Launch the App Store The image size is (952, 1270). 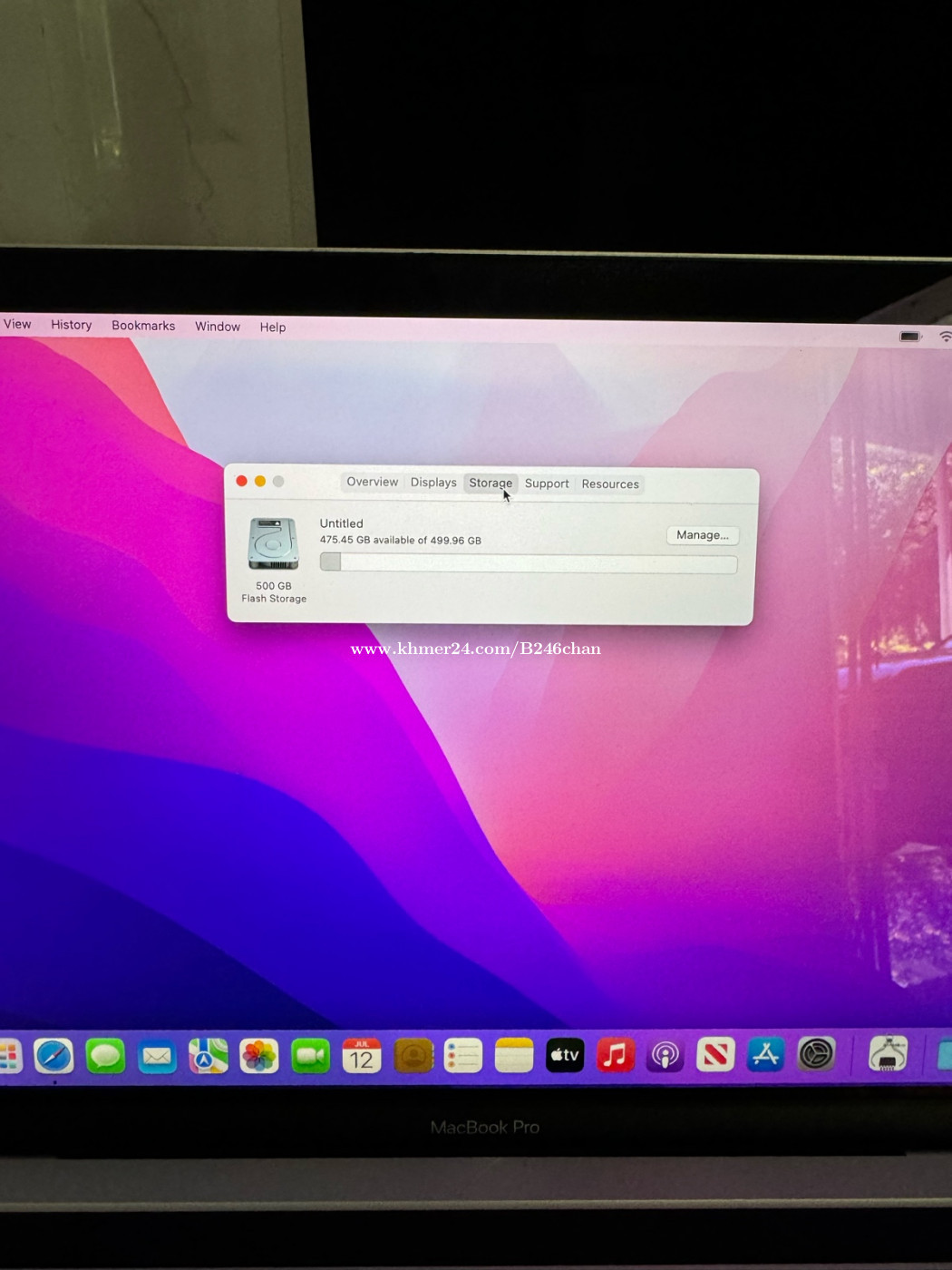tap(766, 1055)
